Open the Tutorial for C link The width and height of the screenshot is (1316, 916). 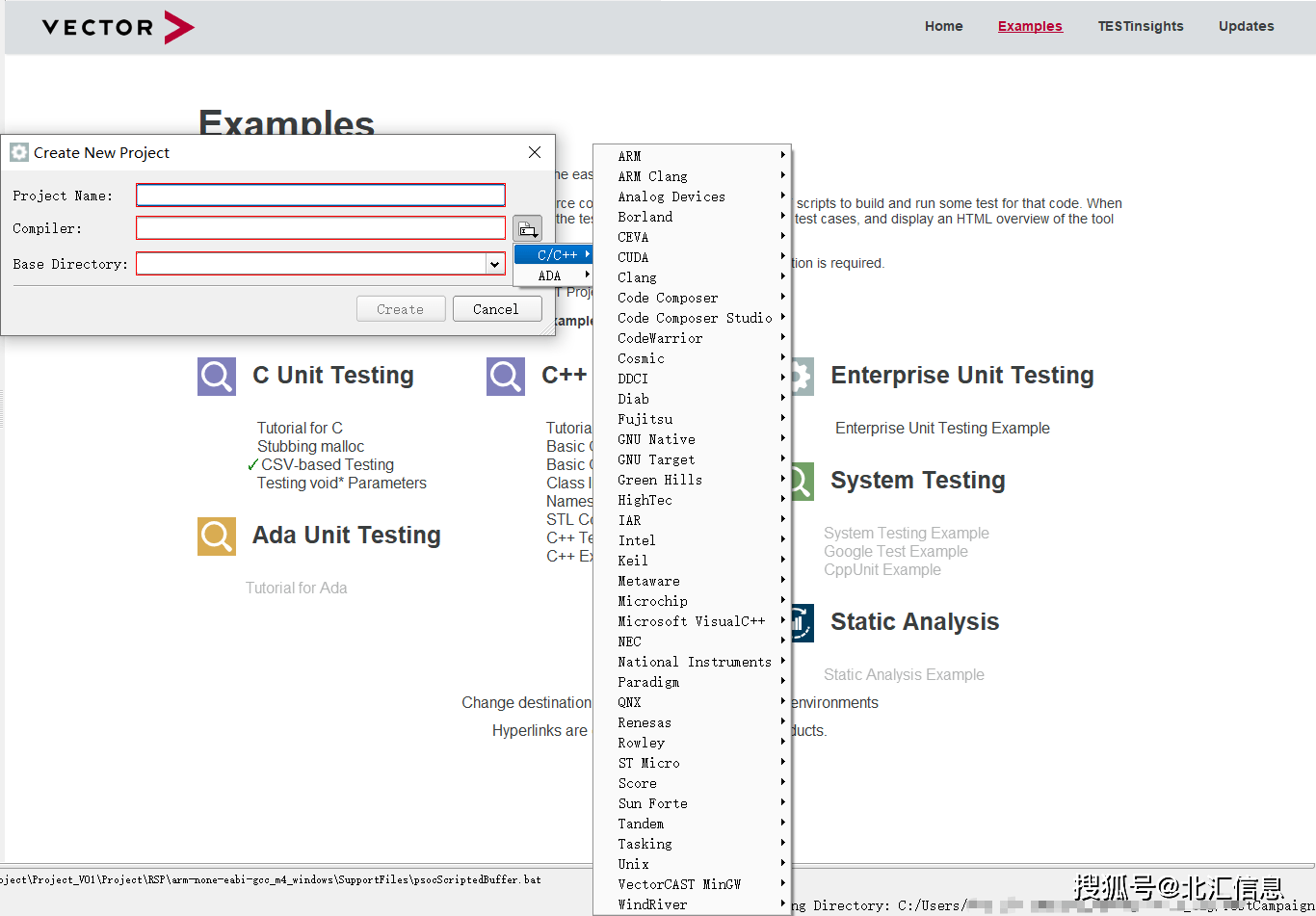click(300, 428)
